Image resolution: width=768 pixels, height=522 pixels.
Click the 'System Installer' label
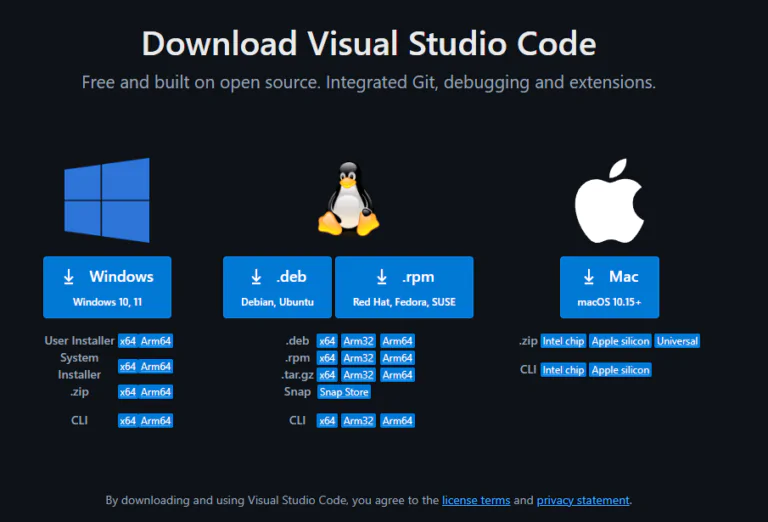pyautogui.click(x=79, y=366)
